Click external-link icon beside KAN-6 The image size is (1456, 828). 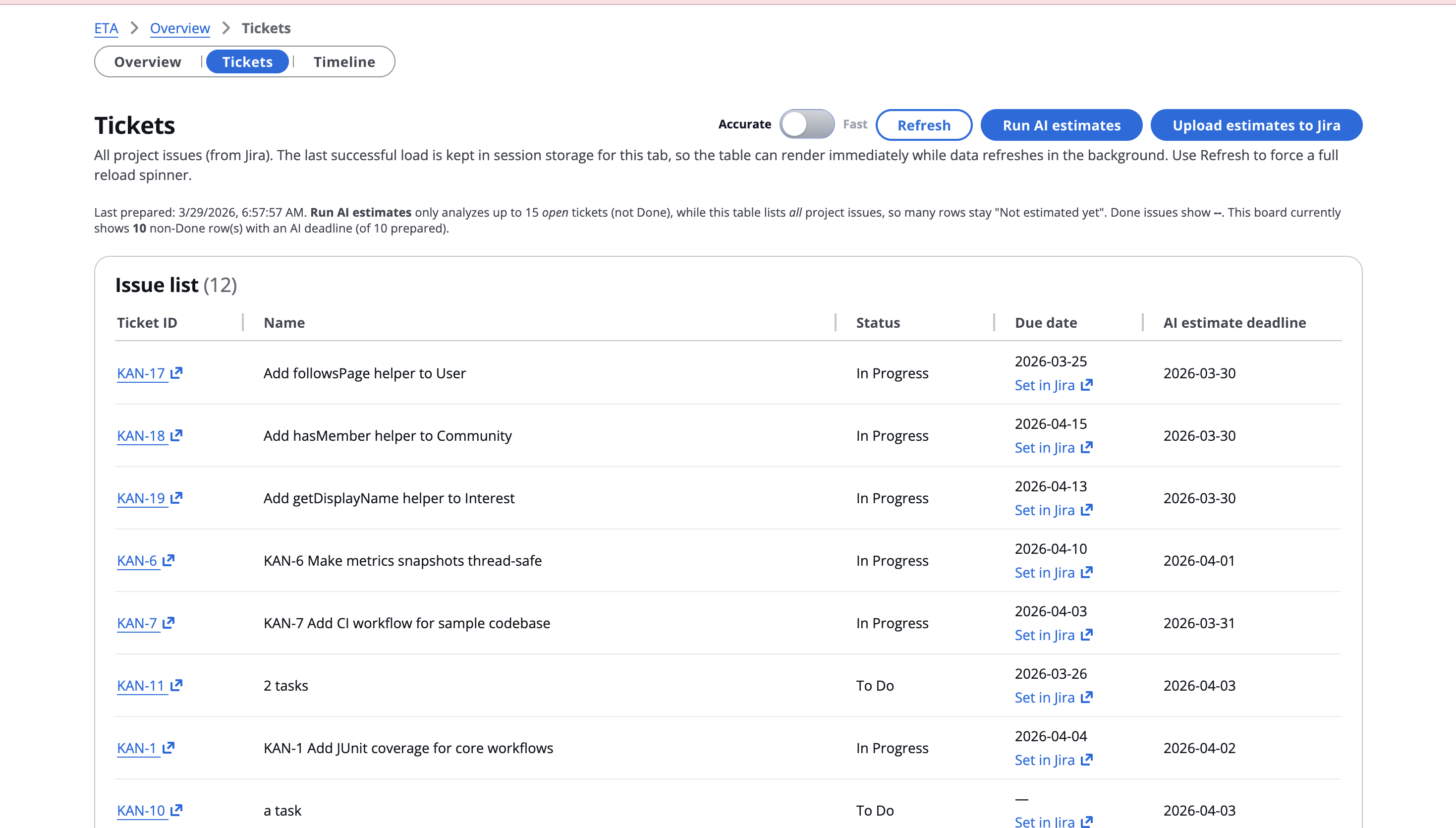click(168, 560)
